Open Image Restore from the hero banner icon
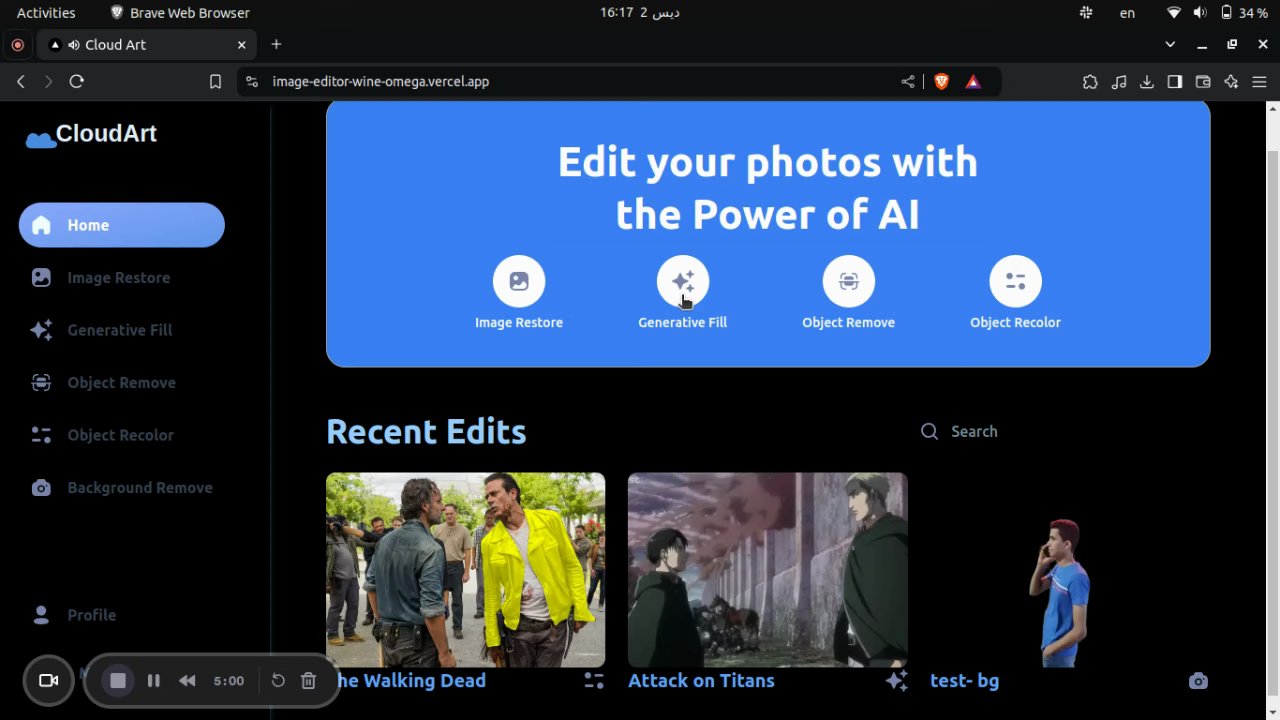The width and height of the screenshot is (1280, 720). pyautogui.click(x=519, y=281)
